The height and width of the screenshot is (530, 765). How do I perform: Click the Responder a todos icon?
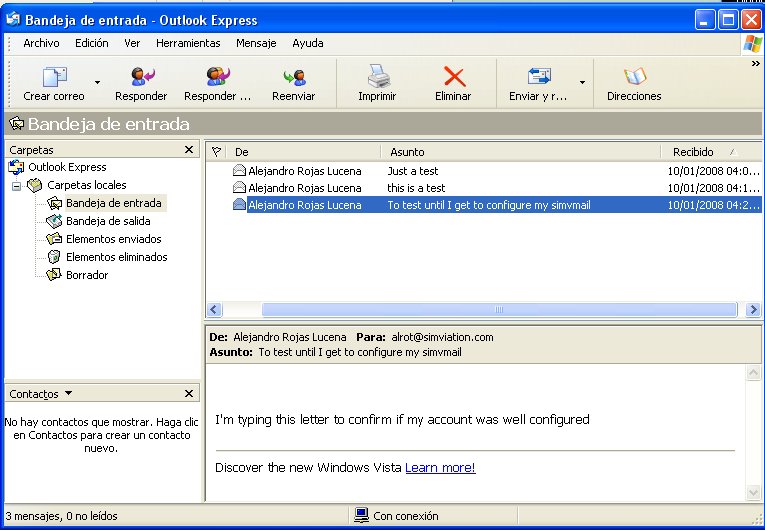tap(218, 77)
